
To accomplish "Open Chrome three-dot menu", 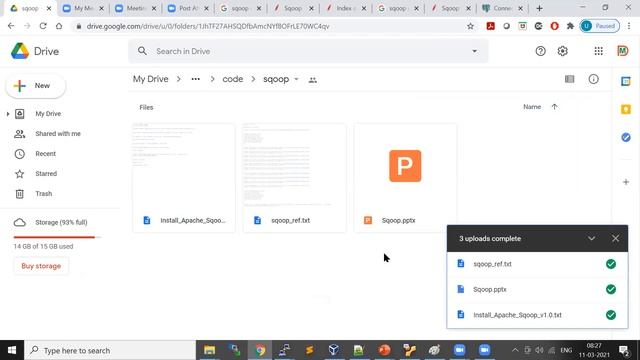I will tap(629, 26).
